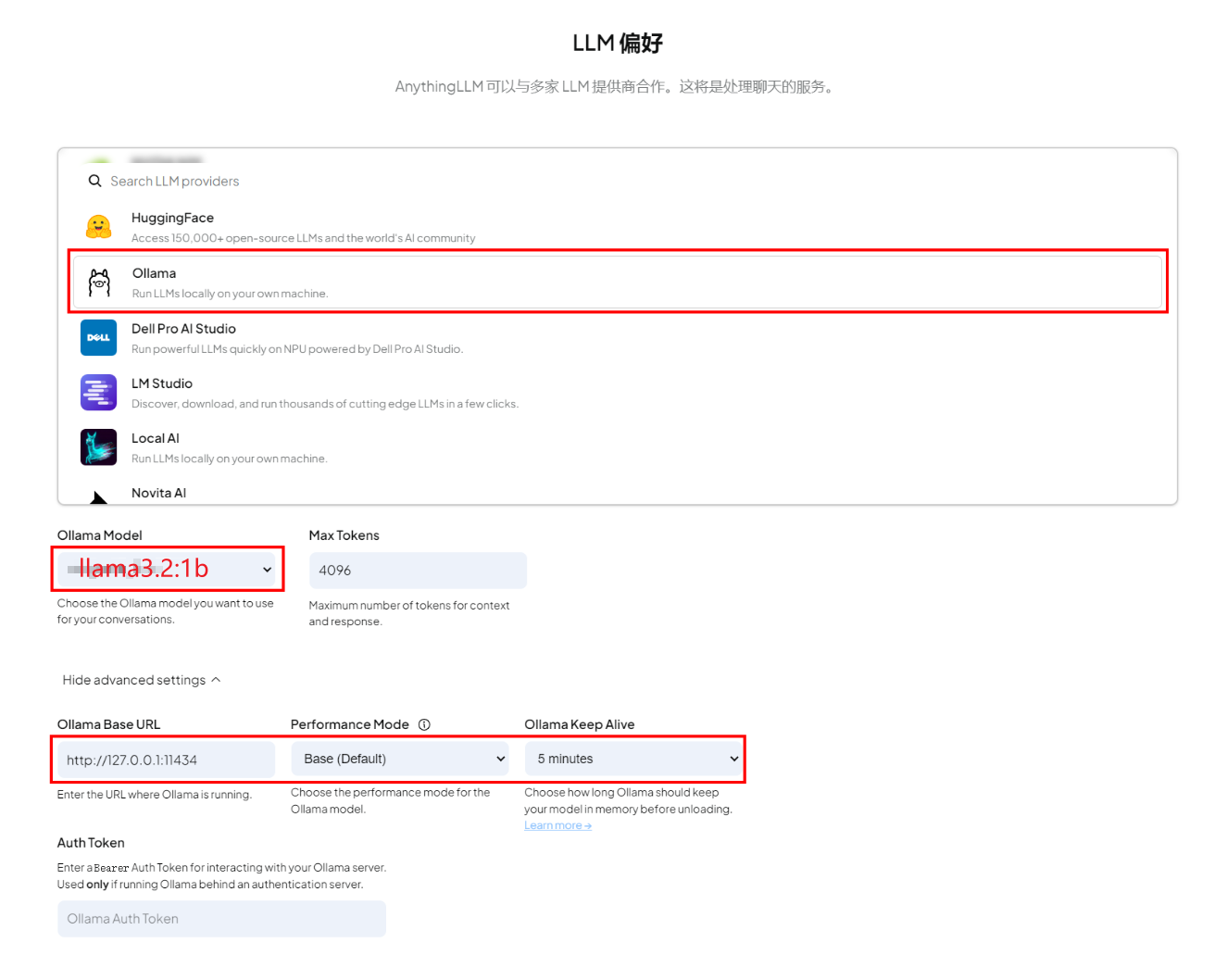Click the Ollama Model label text
This screenshot has width=1227, height=980.
coord(100,535)
